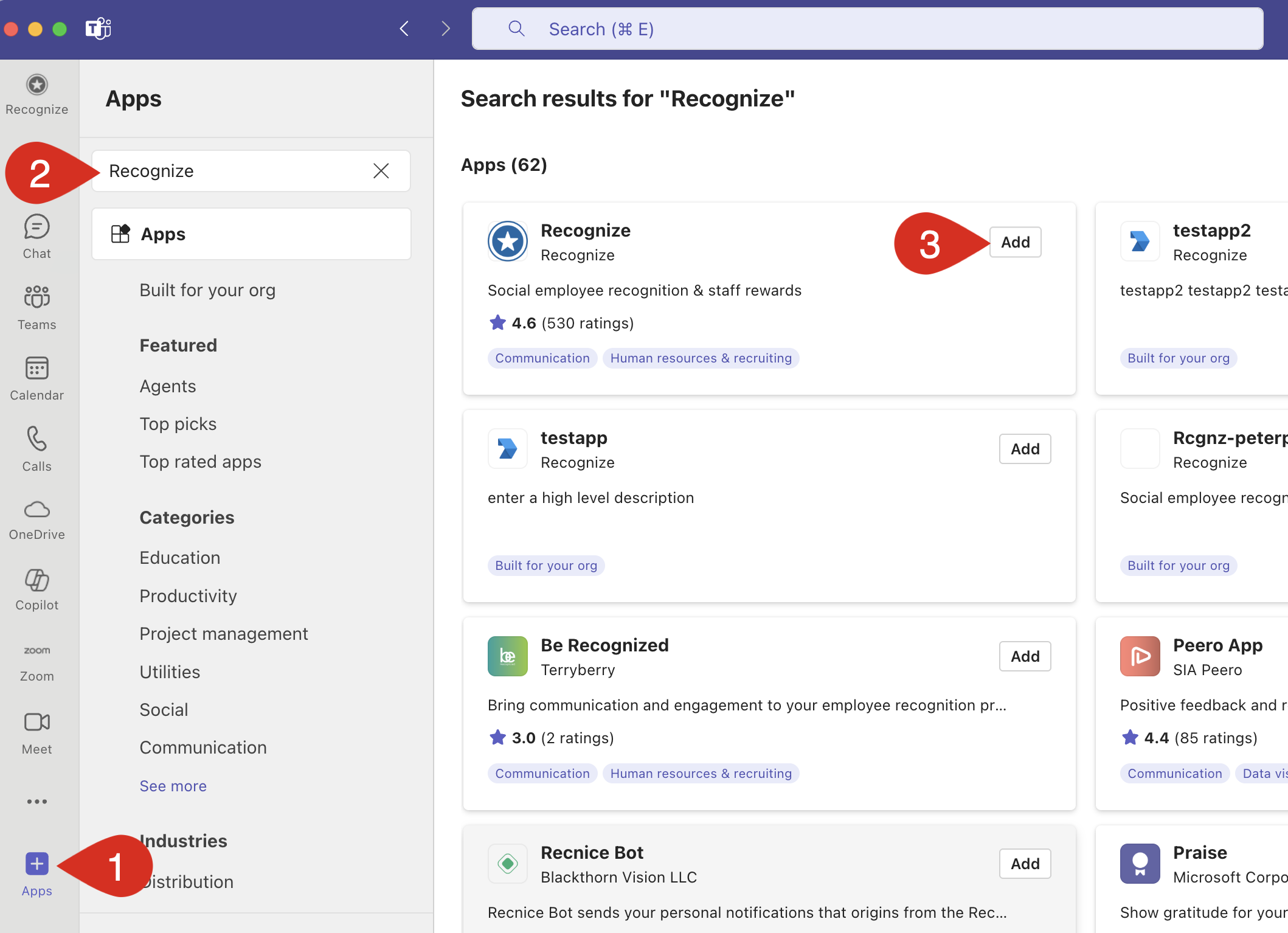
Task: Open the Calendar sidebar icon
Action: pos(36,378)
